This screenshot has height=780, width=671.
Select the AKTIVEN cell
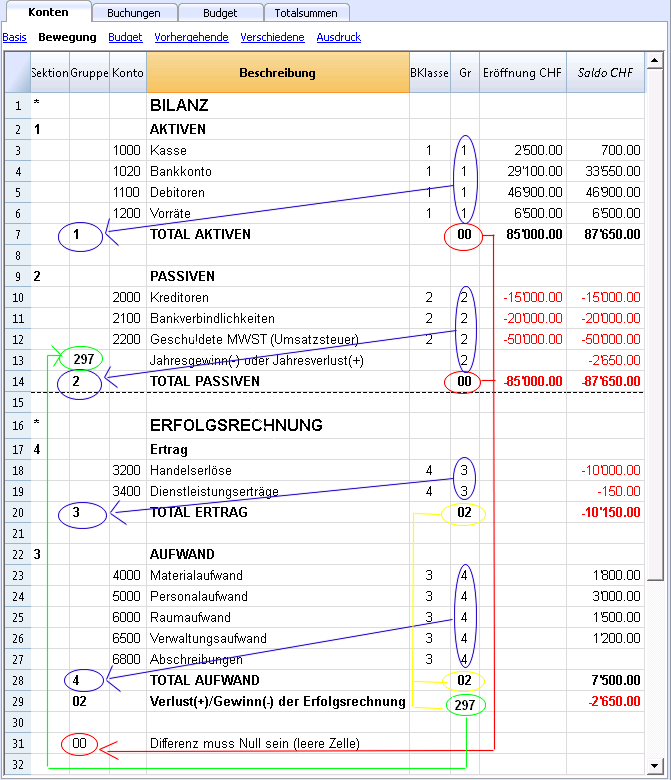point(278,129)
